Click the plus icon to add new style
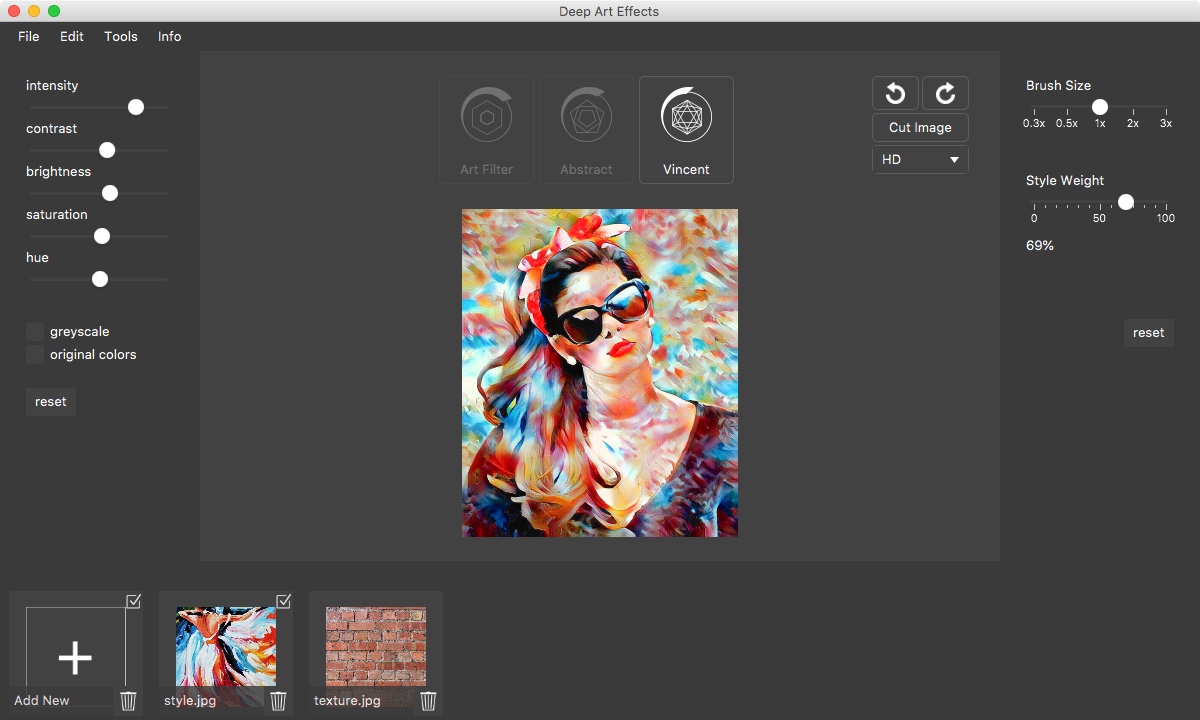Screen dimensions: 1200x720 click(x=75, y=657)
